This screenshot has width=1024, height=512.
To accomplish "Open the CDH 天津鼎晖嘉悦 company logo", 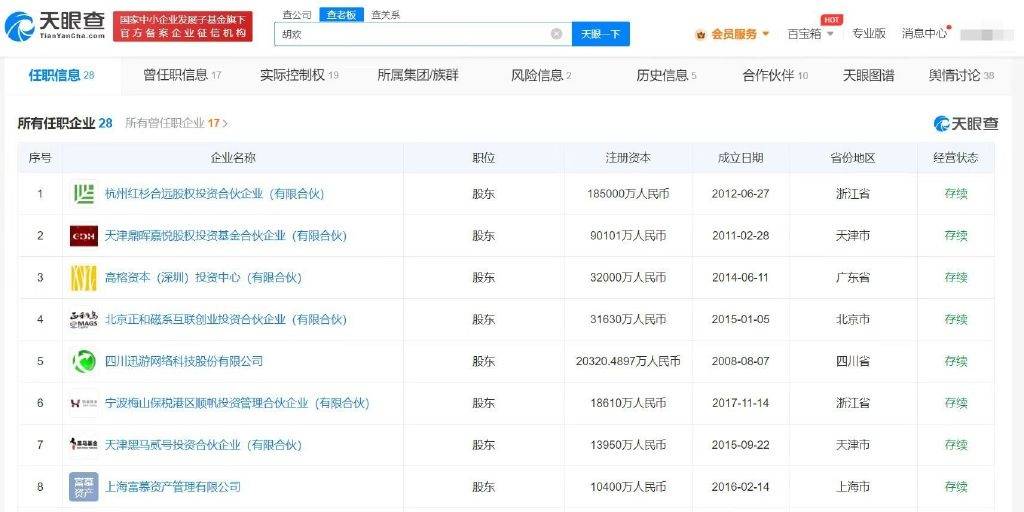I will 84,236.
